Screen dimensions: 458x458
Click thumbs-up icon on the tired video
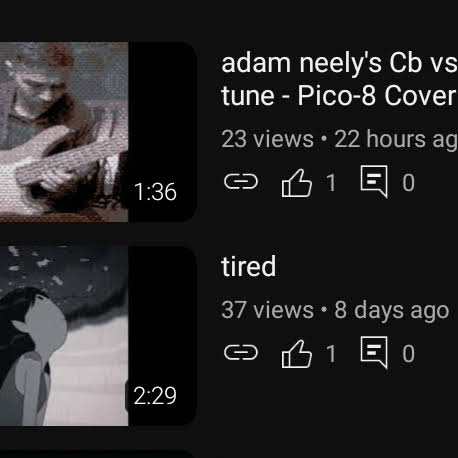pos(297,354)
